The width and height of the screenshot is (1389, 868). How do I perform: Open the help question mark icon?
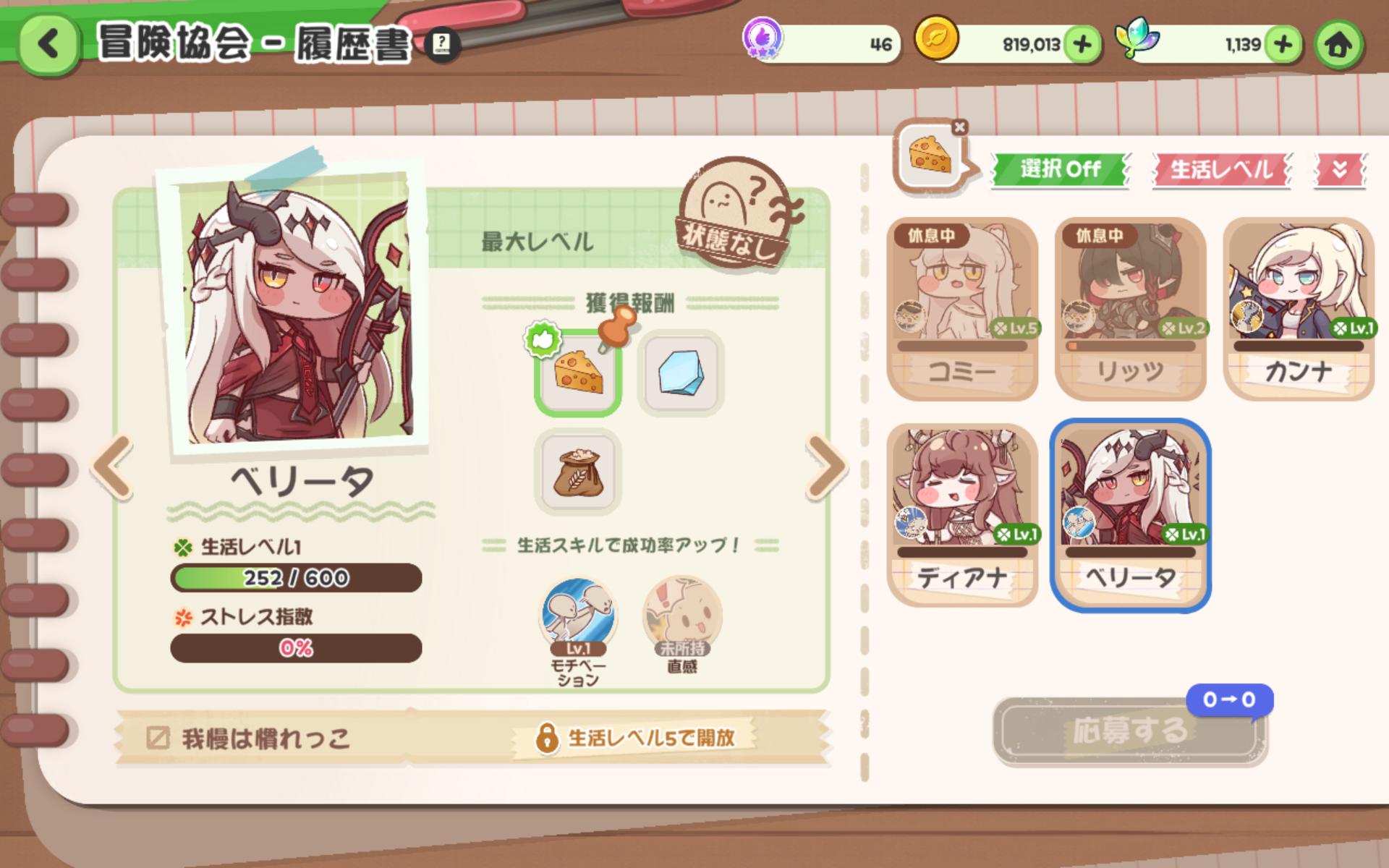point(441,46)
